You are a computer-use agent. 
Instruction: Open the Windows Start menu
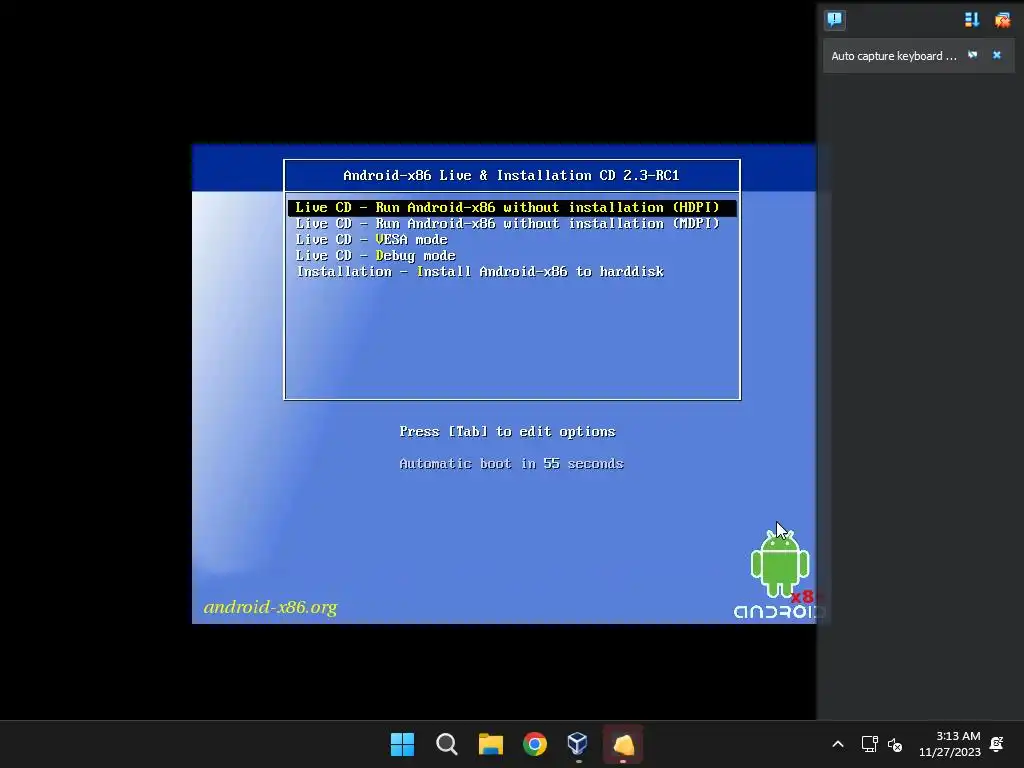[x=402, y=744]
